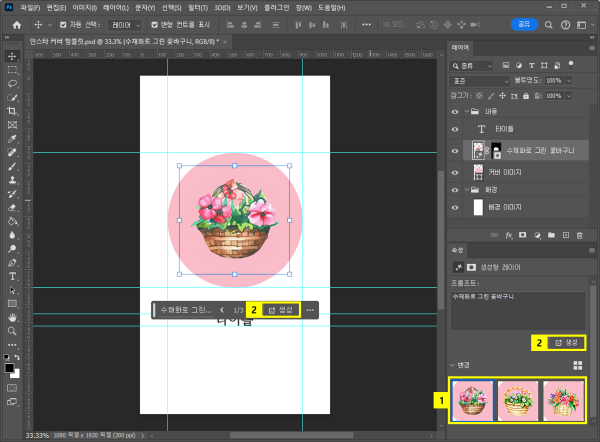
Task: Select the Paint Bucket tool
Action: click(x=12, y=221)
